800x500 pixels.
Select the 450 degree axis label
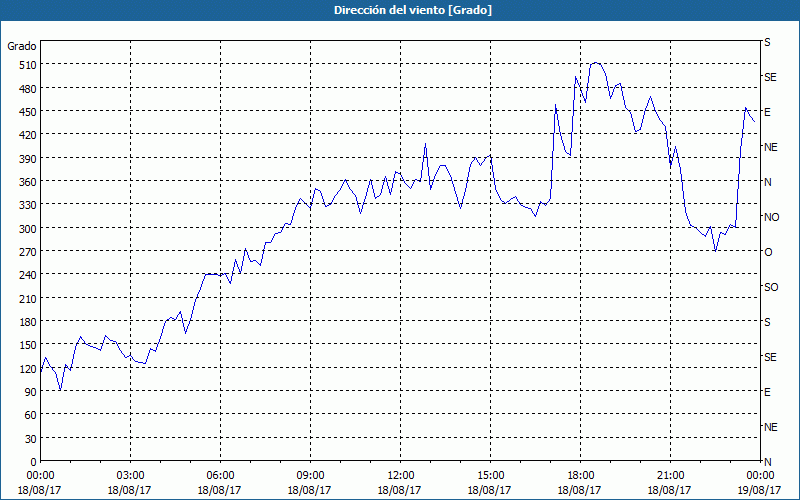pyautogui.click(x=28, y=112)
